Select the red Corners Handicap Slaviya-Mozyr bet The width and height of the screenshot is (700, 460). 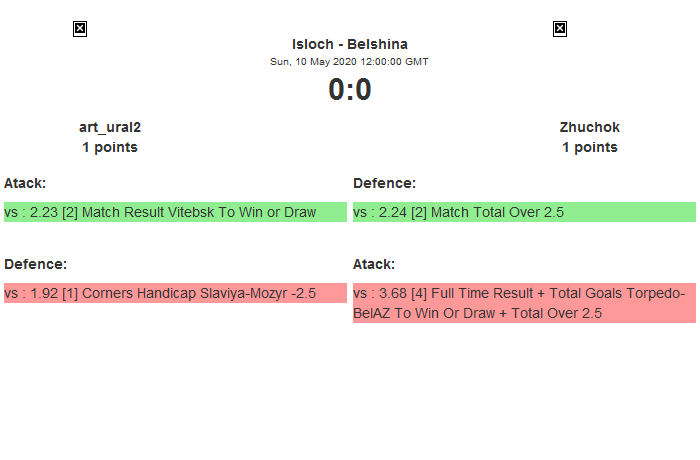point(175,293)
